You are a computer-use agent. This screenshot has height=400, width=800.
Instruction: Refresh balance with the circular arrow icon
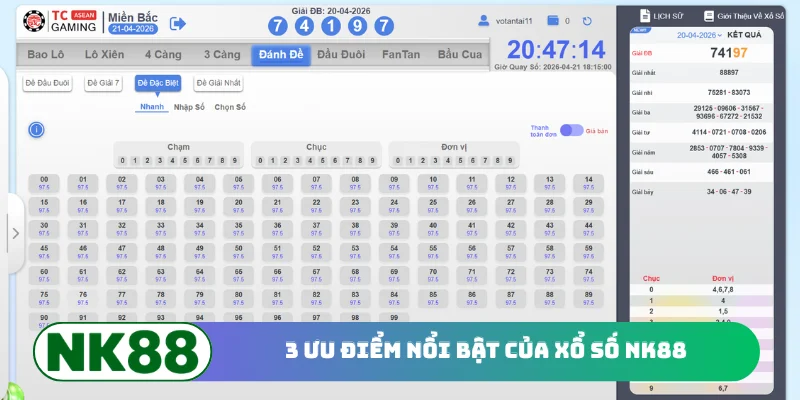point(587,21)
